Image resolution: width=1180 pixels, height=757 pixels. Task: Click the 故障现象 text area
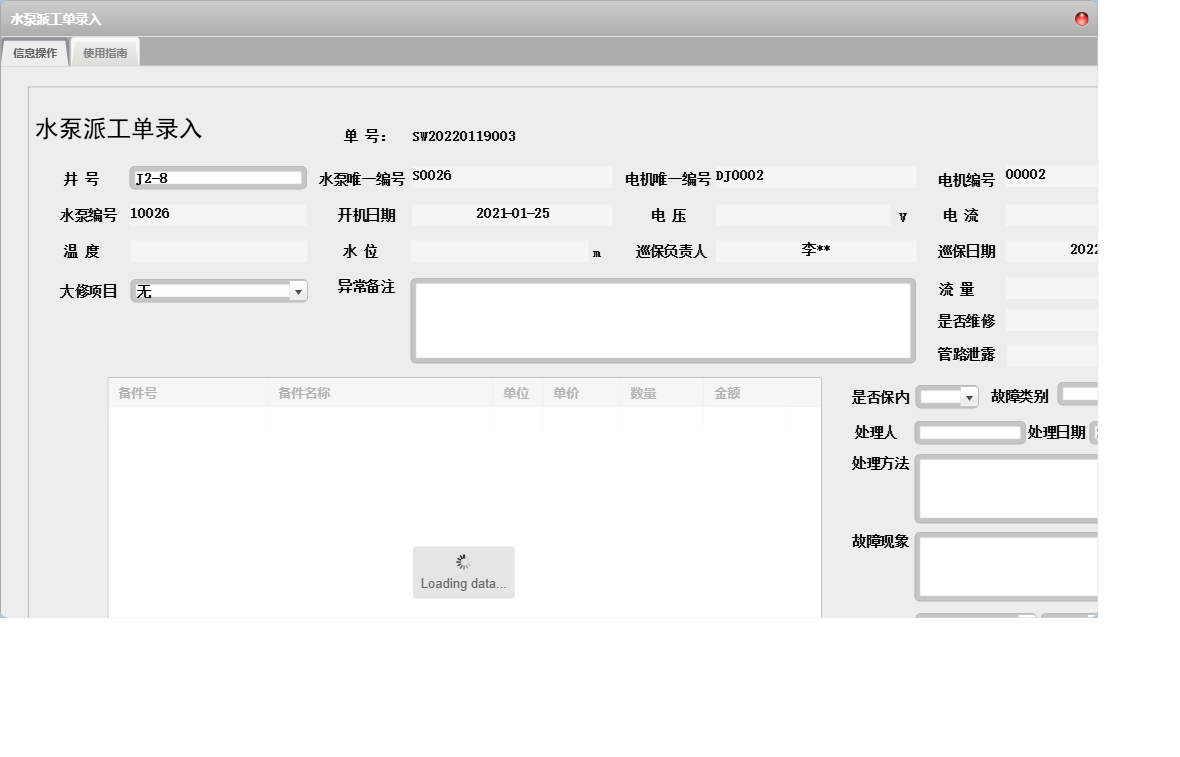[x=1007, y=567]
